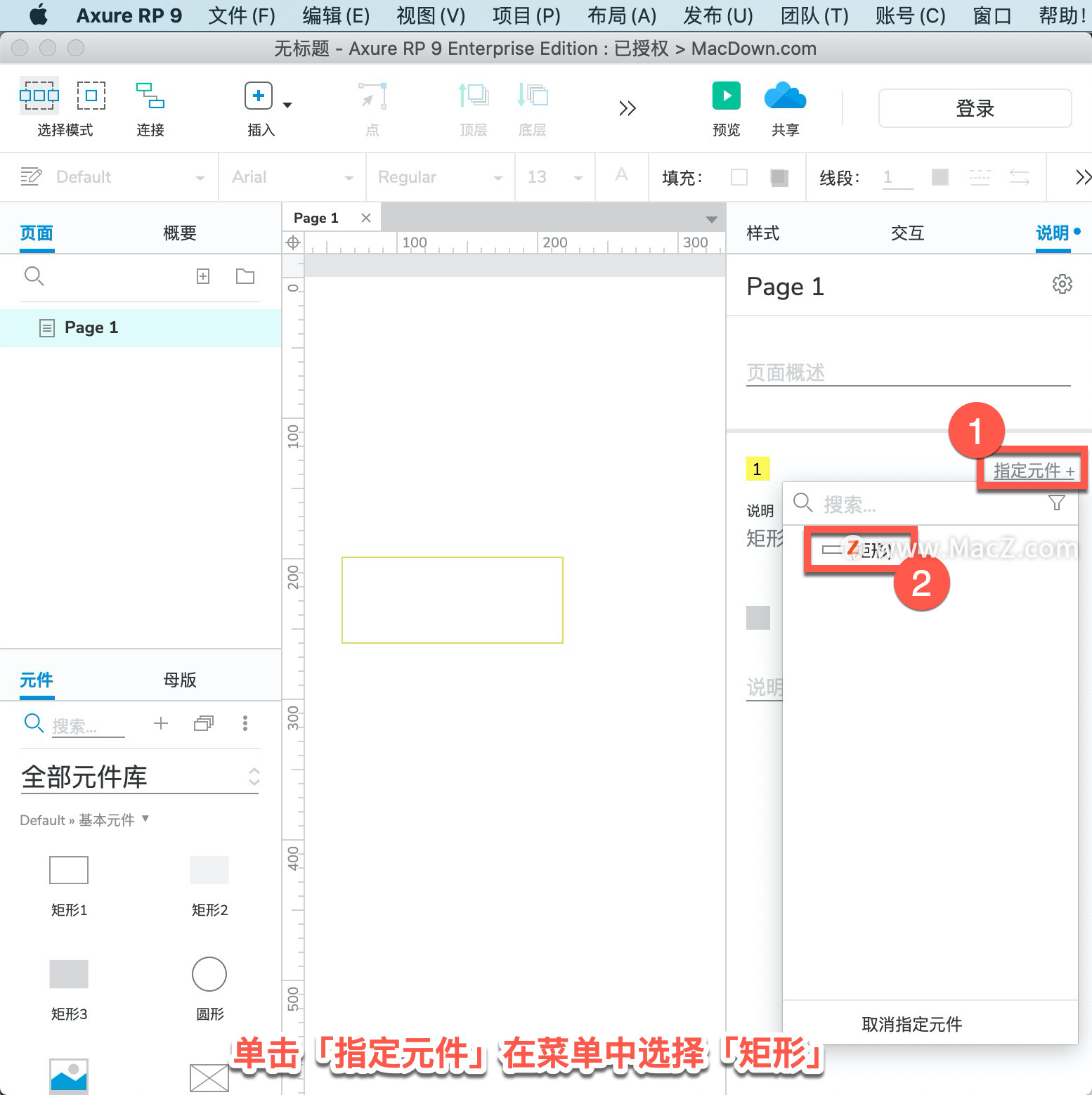Screen dimensions: 1092x1095
Task: Click the pages search icon
Action: click(34, 276)
